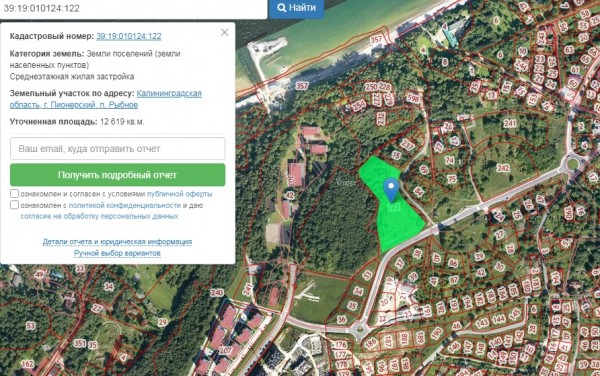Select parcel 351 on the map
The image size is (600, 376).
(x=80, y=343)
